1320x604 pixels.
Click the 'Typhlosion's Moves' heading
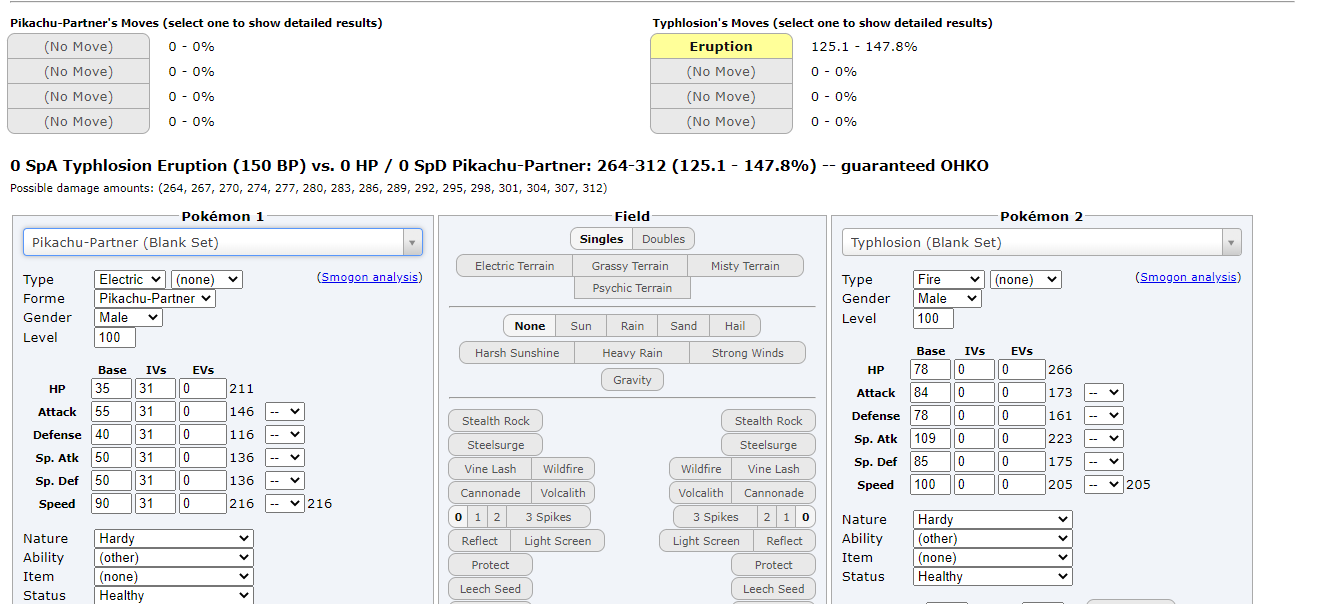pyautogui.click(x=823, y=23)
